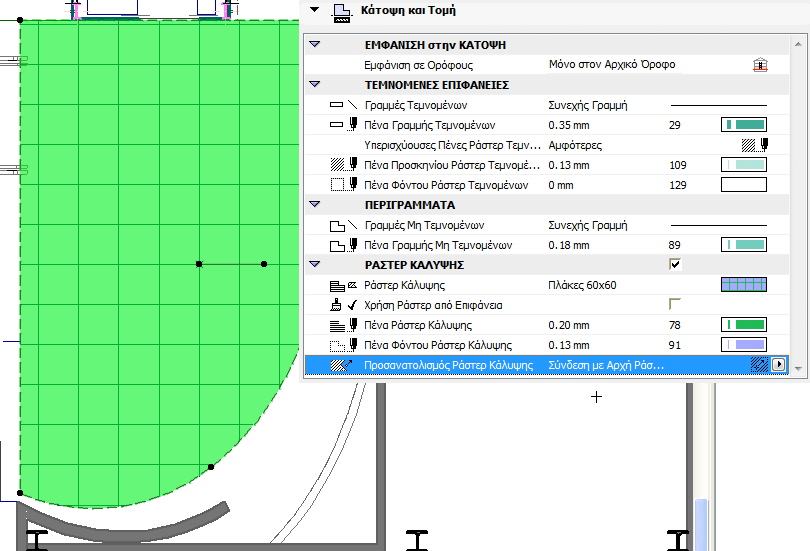Click the Υπερισχύουσες Πένες hatch pen icon
This screenshot has height=551, width=810.
754,145
